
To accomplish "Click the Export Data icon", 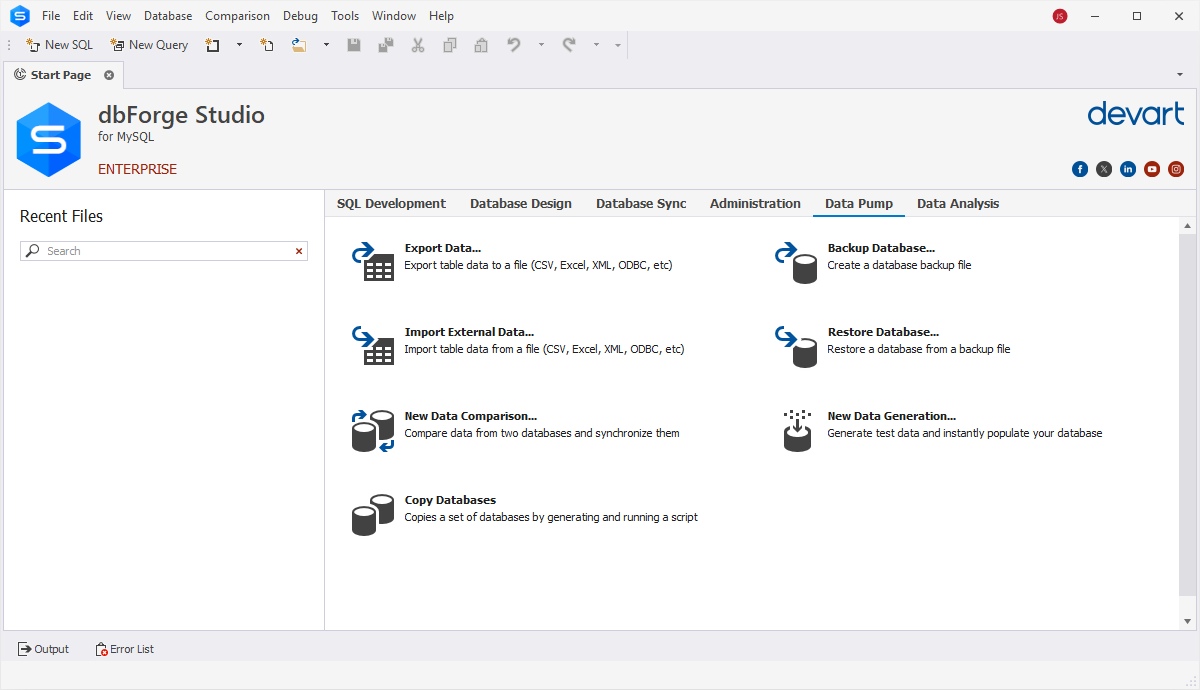I will (x=373, y=260).
